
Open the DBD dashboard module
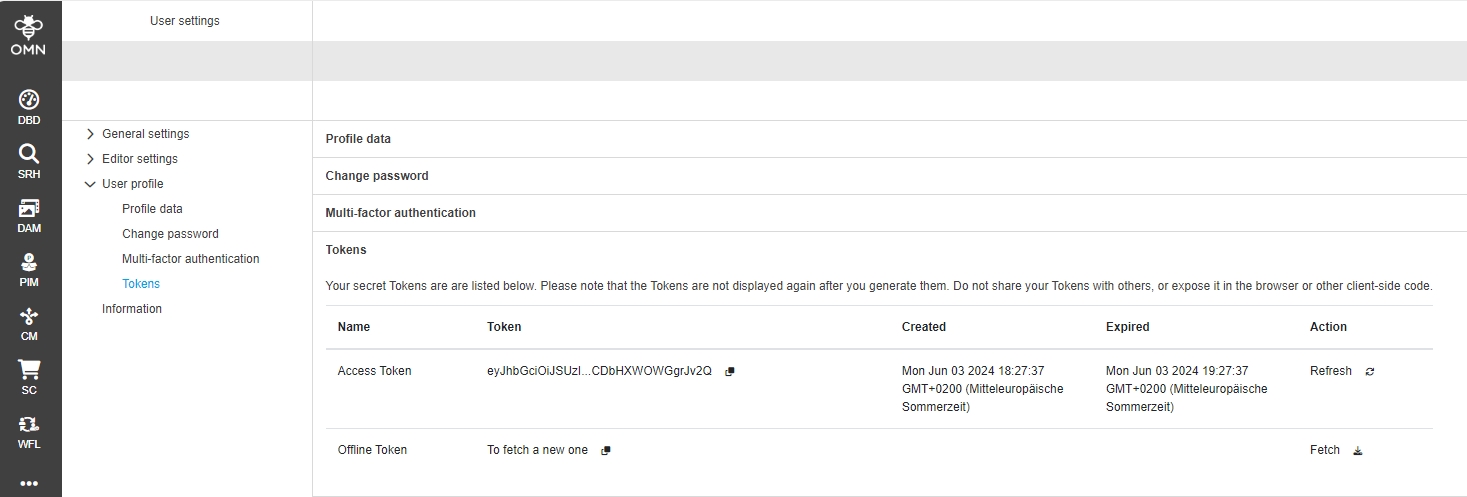click(29, 107)
